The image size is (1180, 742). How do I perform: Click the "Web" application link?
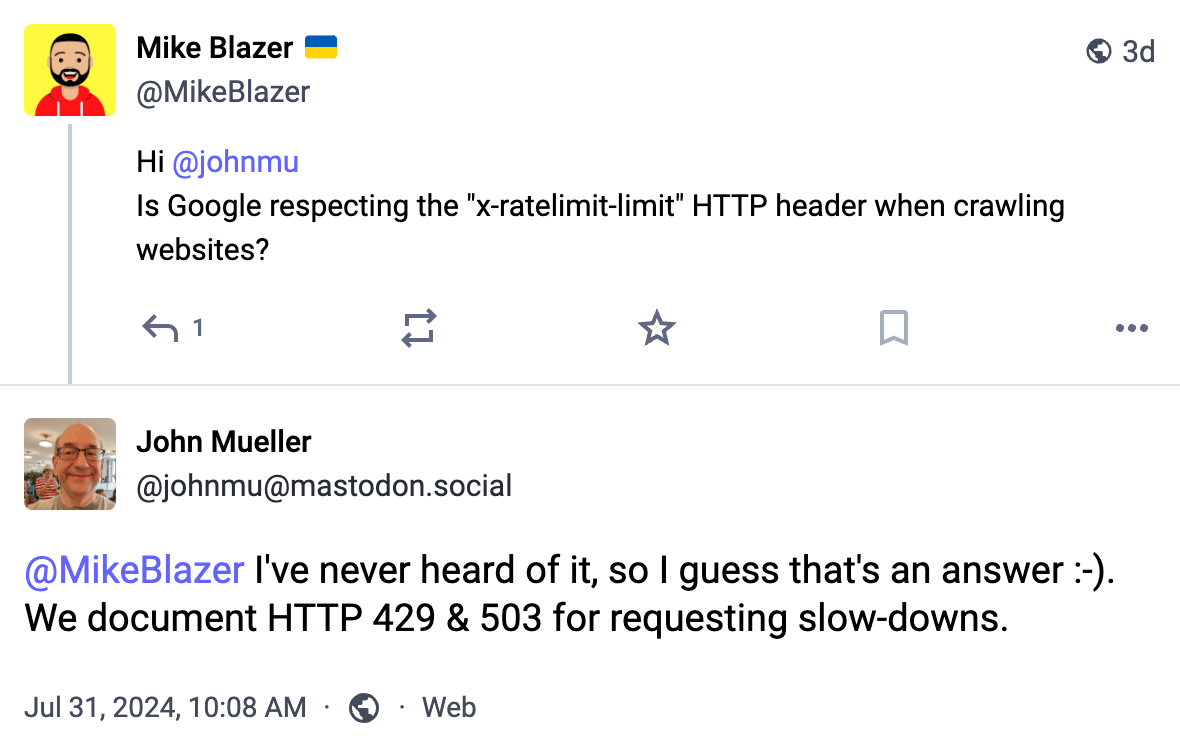pos(449,708)
